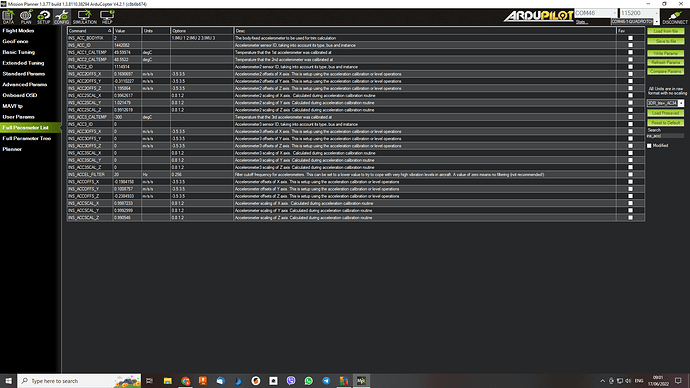
Task: Open the SETUP screen
Action: pos(44,17)
